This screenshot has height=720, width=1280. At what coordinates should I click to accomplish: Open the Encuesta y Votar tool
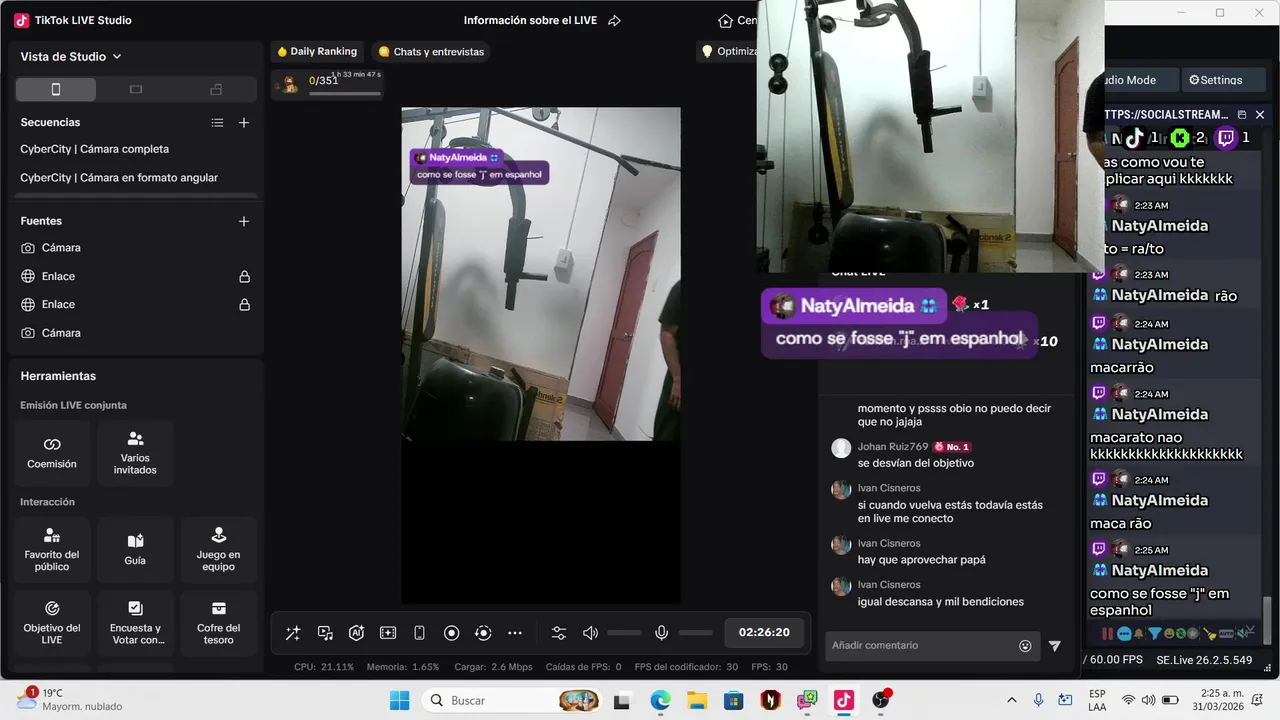pos(135,623)
